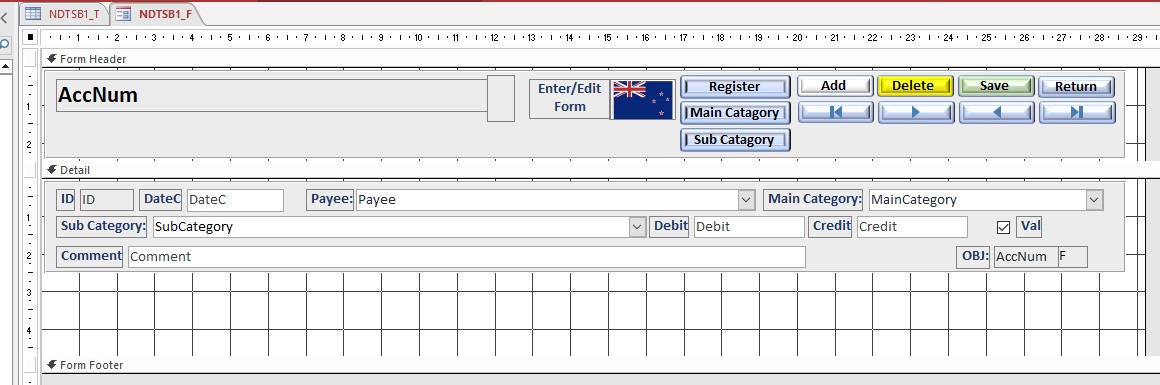1160x385 pixels.
Task: Open the Main Category dropdown arrow
Action: [1094, 199]
